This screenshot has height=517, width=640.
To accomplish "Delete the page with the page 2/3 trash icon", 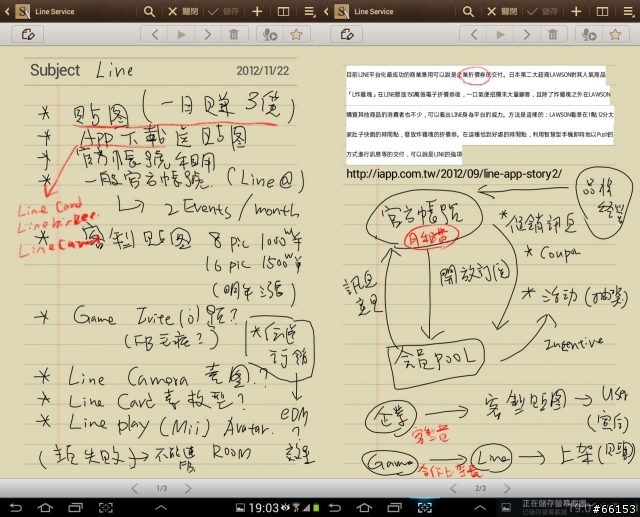I will [553, 34].
